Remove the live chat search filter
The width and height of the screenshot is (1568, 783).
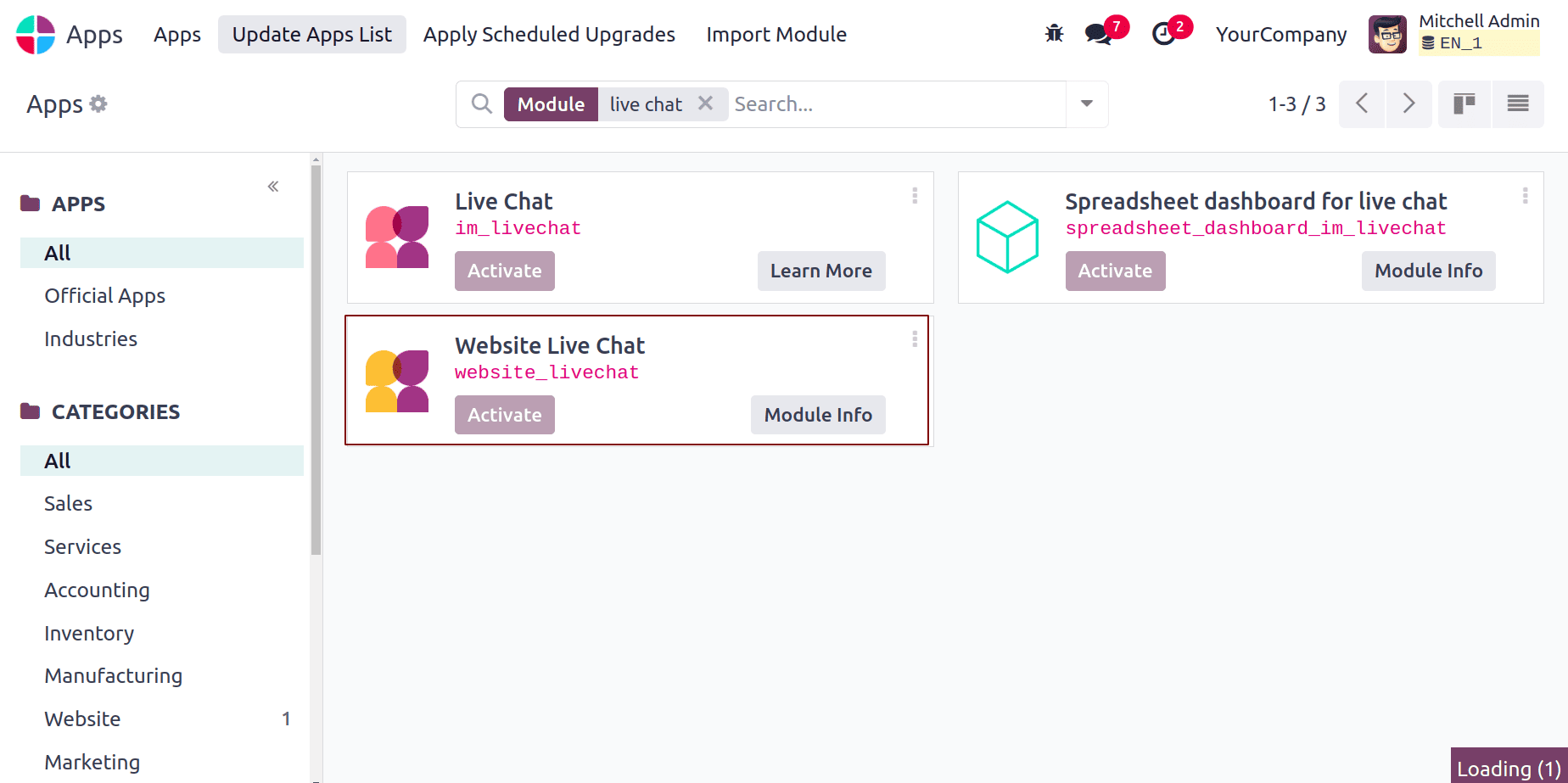click(706, 103)
